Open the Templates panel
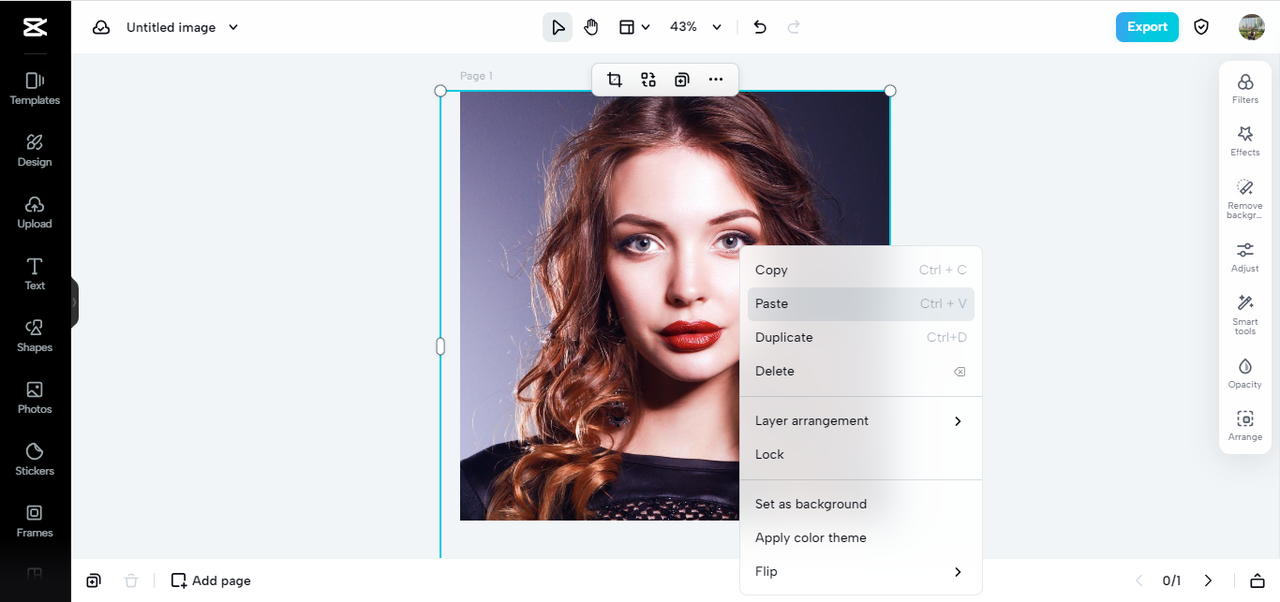The image size is (1280, 602). click(x=35, y=88)
